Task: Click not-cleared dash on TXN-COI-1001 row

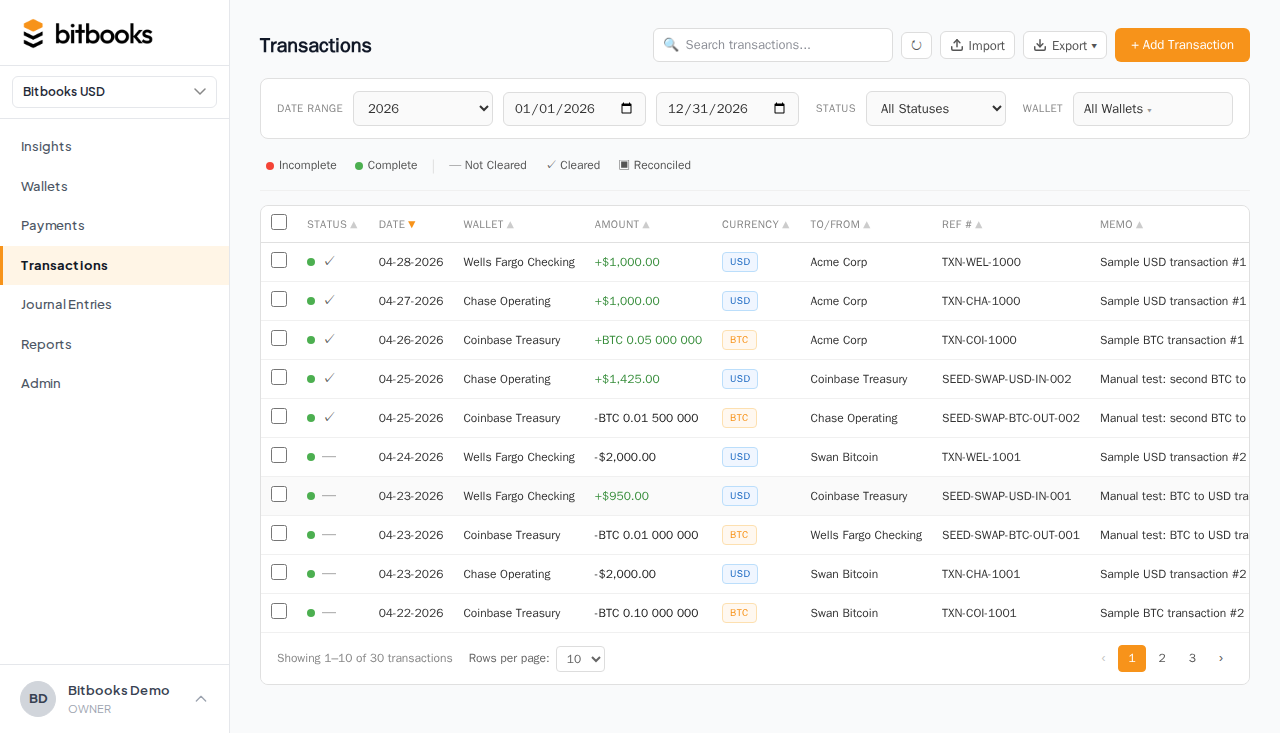Action: point(329,612)
